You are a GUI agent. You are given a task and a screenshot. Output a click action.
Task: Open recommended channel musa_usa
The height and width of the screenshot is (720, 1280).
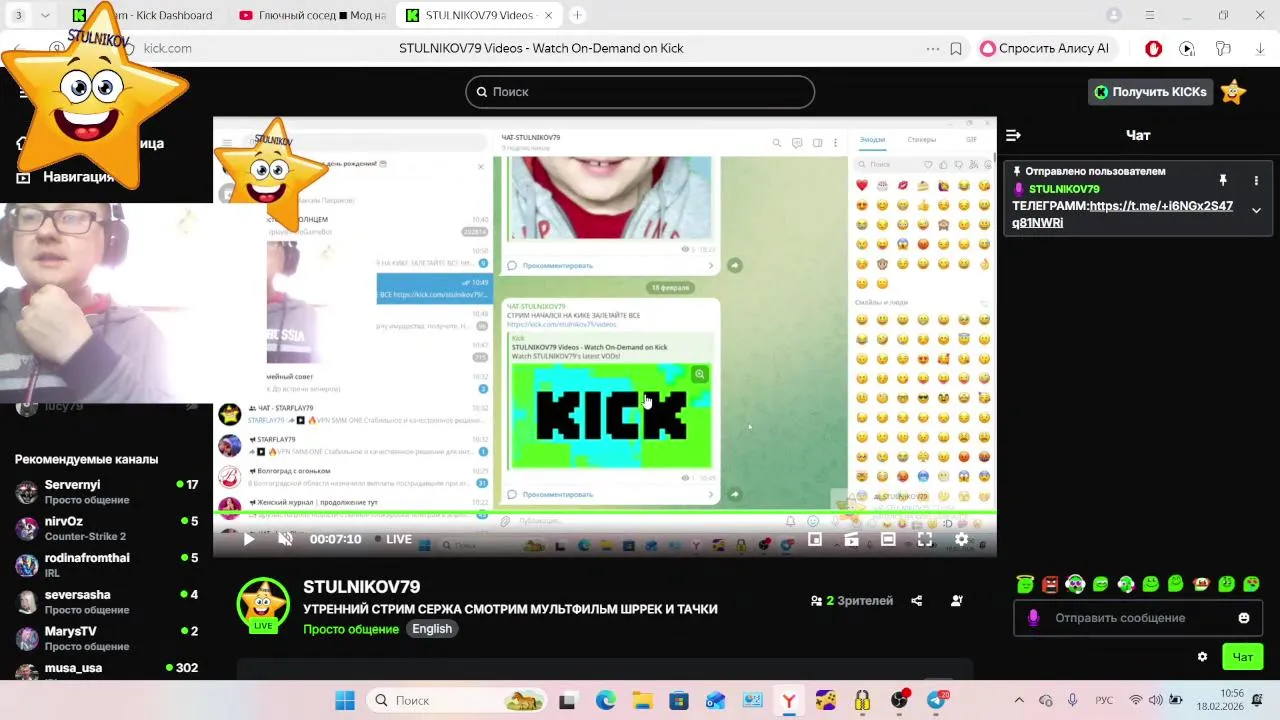coord(106,670)
